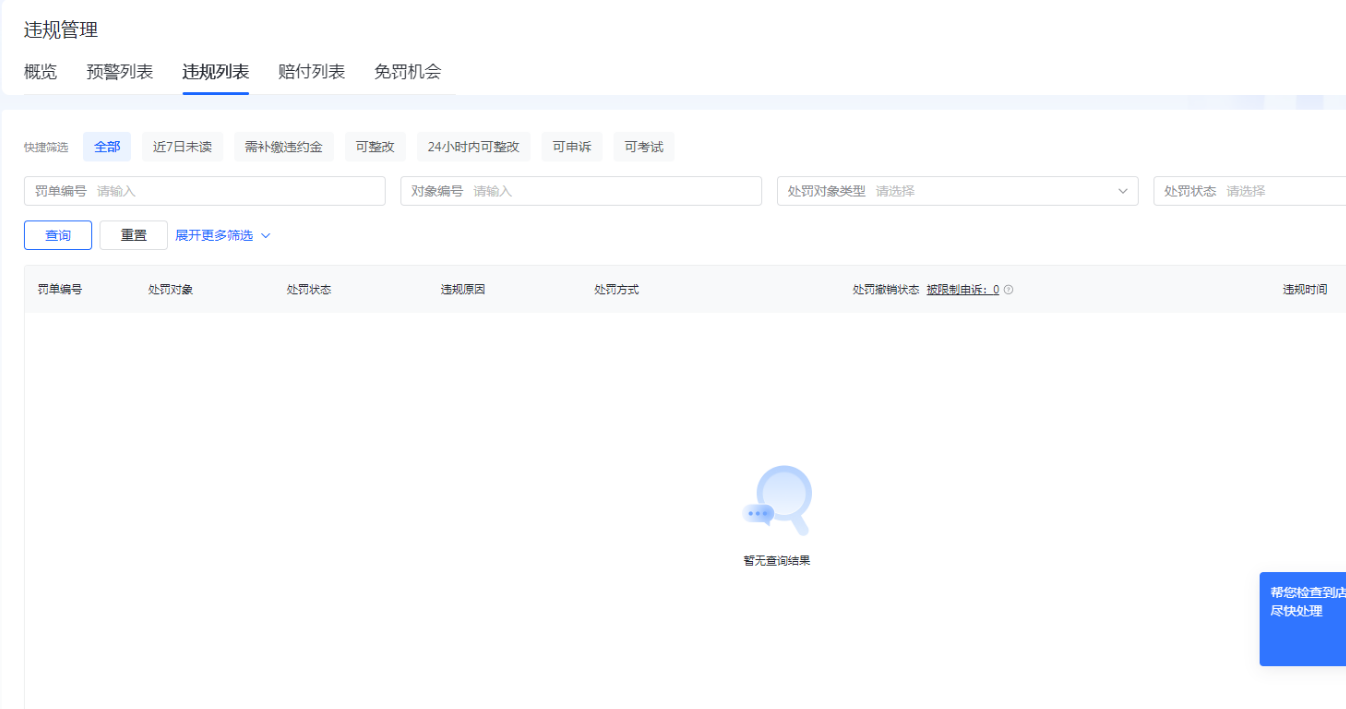
Task: Select the 全部 quick filter
Action: [107, 147]
